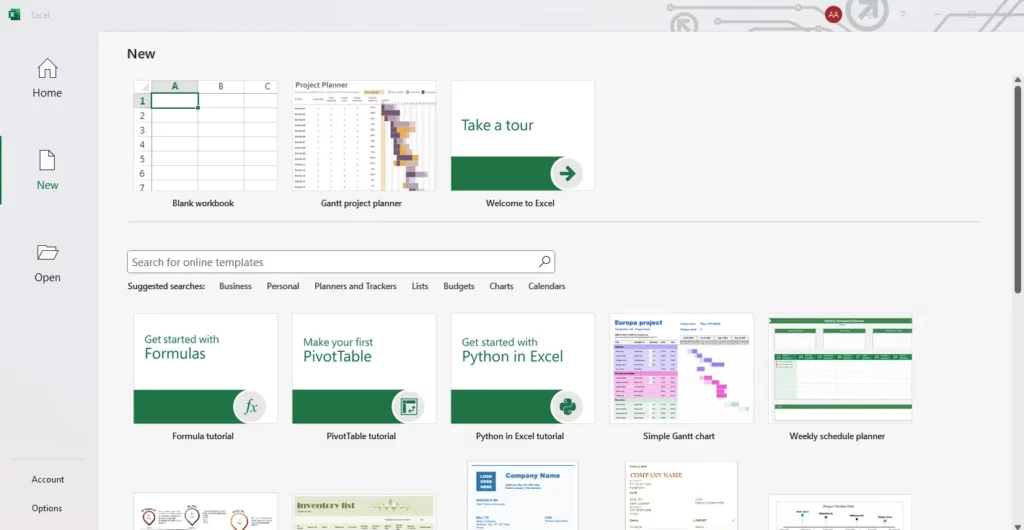The width and height of the screenshot is (1024, 530).
Task: Click the PivotTable icon on tutorial card
Action: pyautogui.click(x=409, y=407)
